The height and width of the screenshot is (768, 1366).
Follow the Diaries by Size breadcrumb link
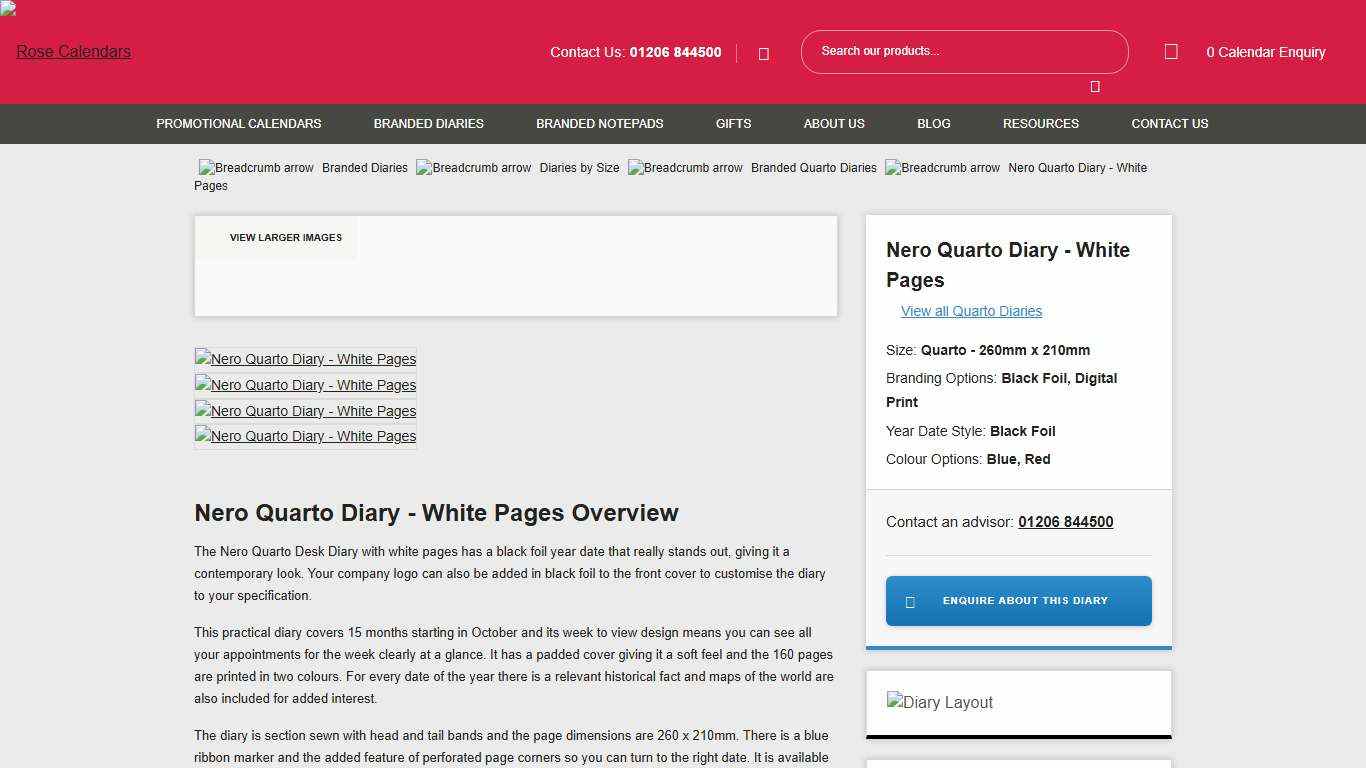pyautogui.click(x=579, y=167)
